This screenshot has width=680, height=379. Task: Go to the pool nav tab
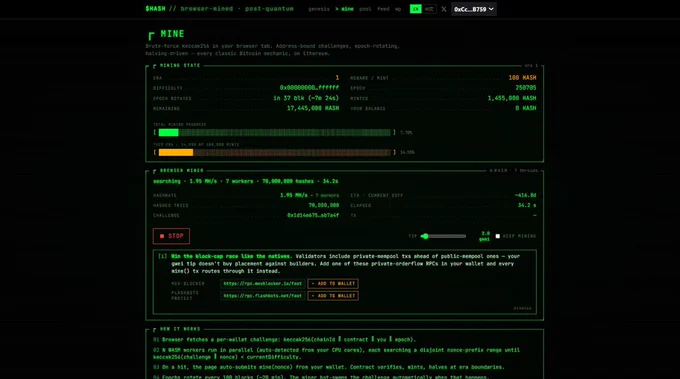click(x=365, y=9)
